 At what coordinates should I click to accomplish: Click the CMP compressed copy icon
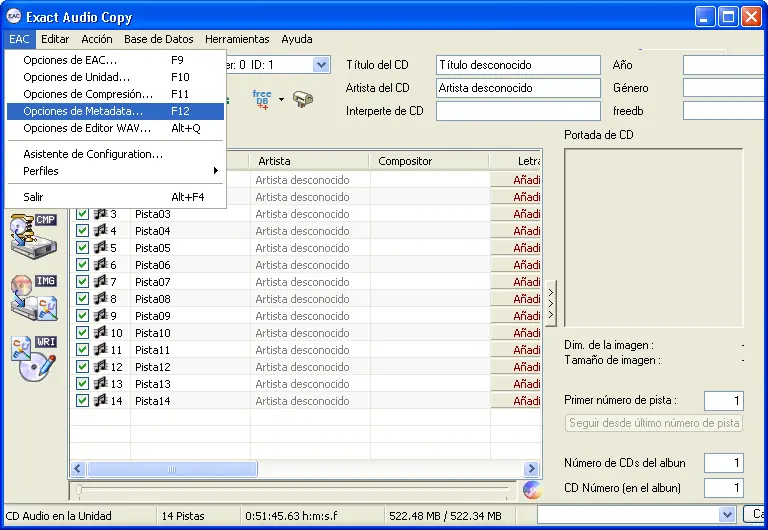pyautogui.click(x=34, y=235)
